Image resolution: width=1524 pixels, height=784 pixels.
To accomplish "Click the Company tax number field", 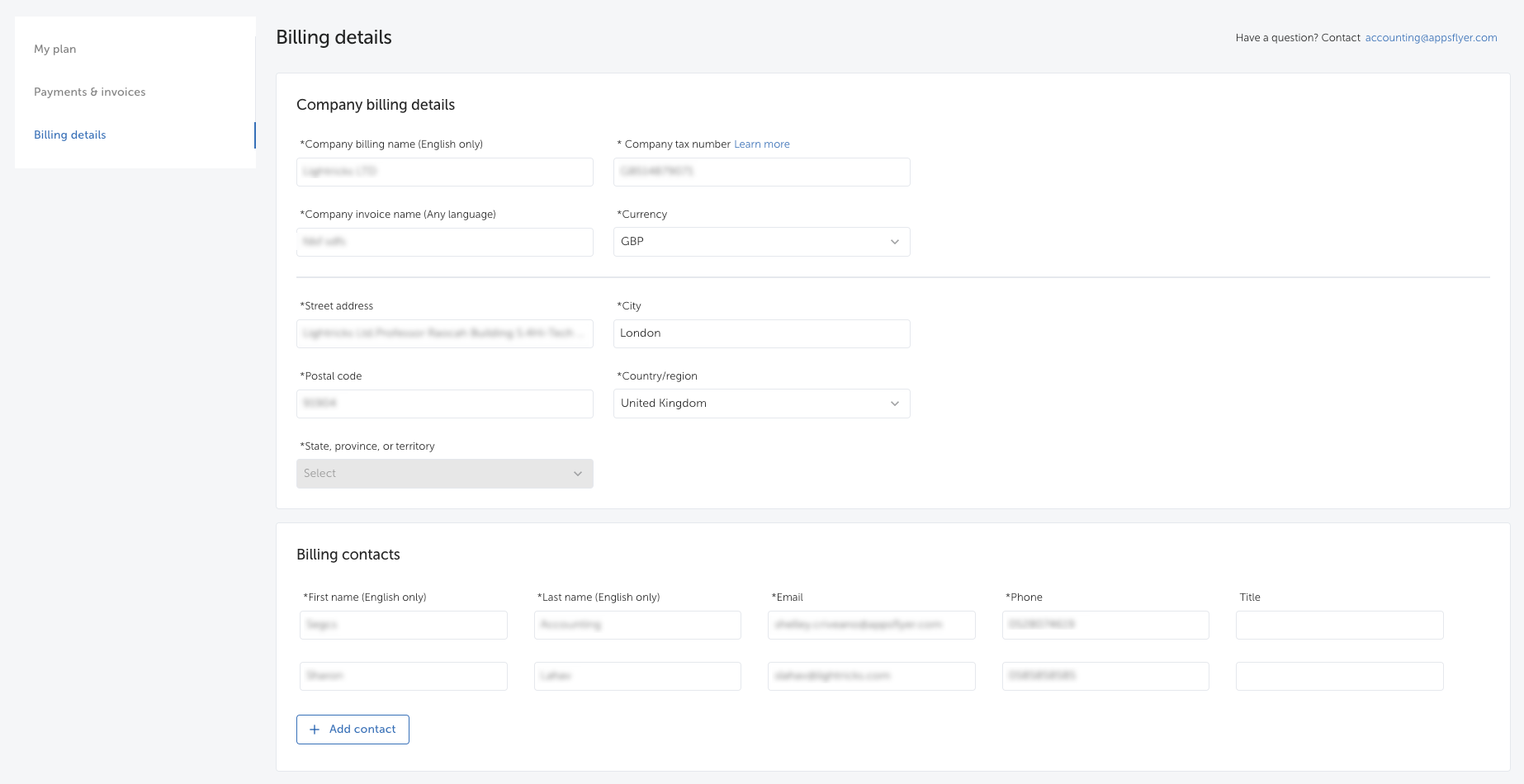I will pyautogui.click(x=761, y=172).
